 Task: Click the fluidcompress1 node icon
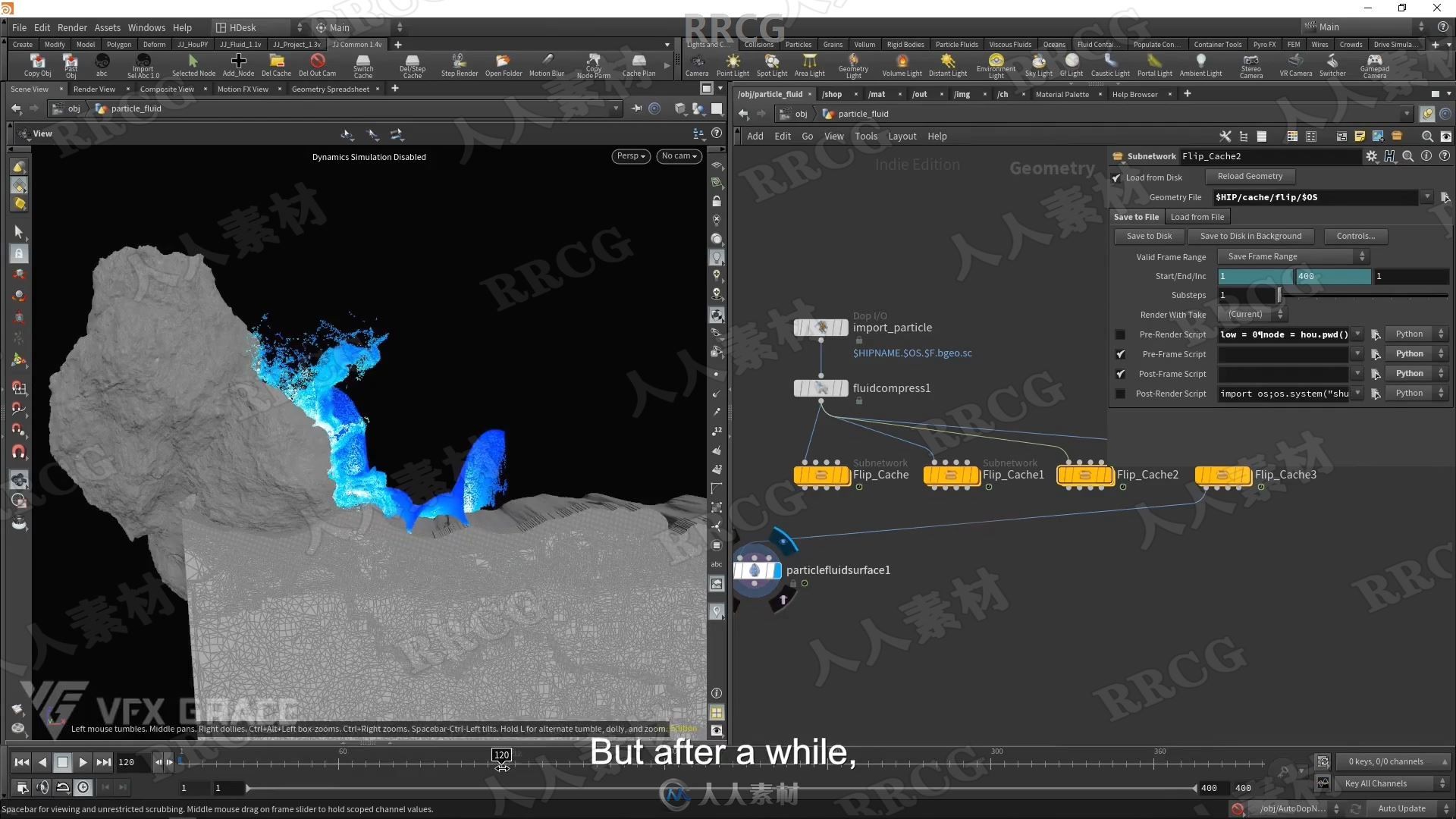click(821, 388)
